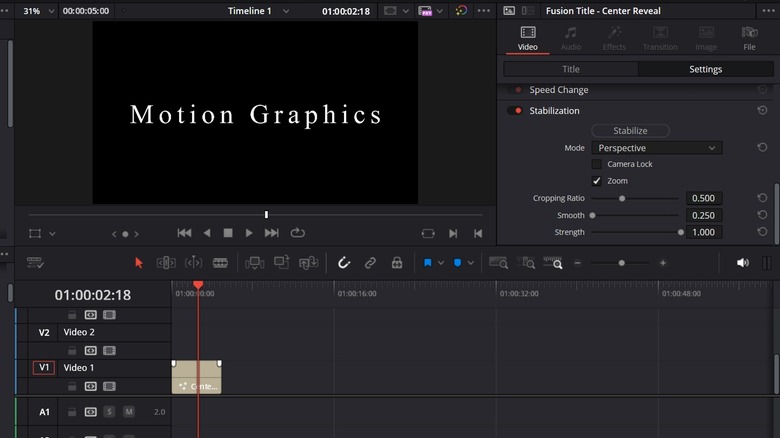This screenshot has height=438, width=780.
Task: Toggle the Linked Selection chain icon
Action: 370,263
